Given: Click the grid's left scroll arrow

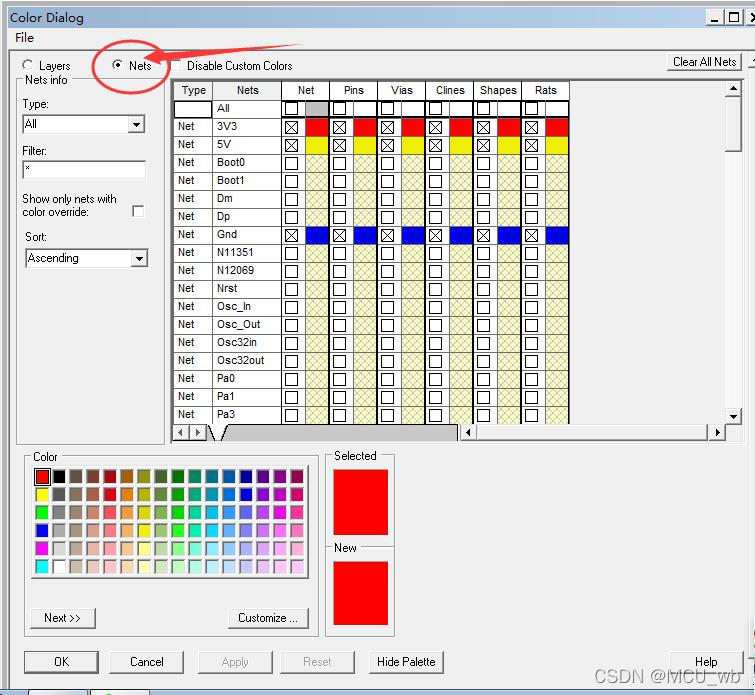Looking at the screenshot, I should click(181, 433).
